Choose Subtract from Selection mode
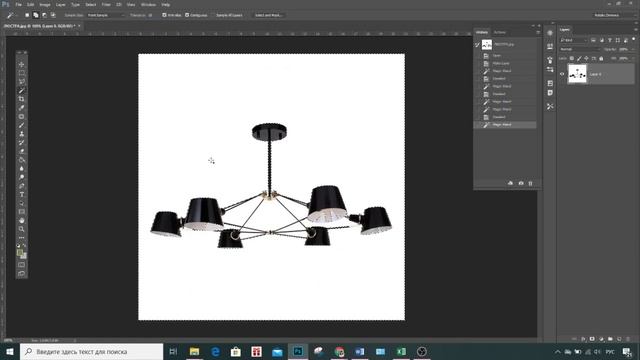The width and height of the screenshot is (640, 360). [x=44, y=15]
